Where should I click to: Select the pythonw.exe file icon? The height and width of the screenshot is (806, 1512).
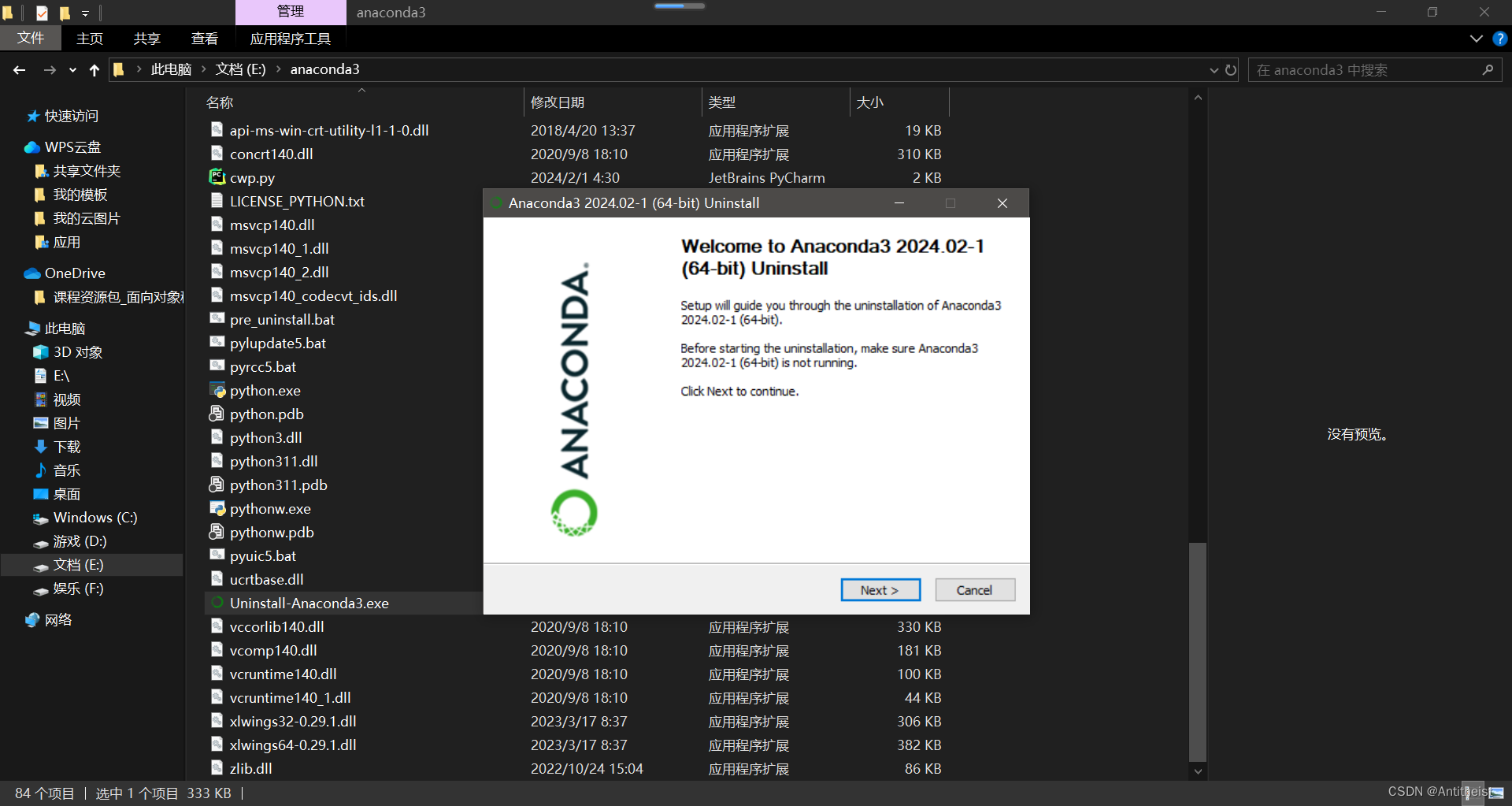click(x=217, y=508)
